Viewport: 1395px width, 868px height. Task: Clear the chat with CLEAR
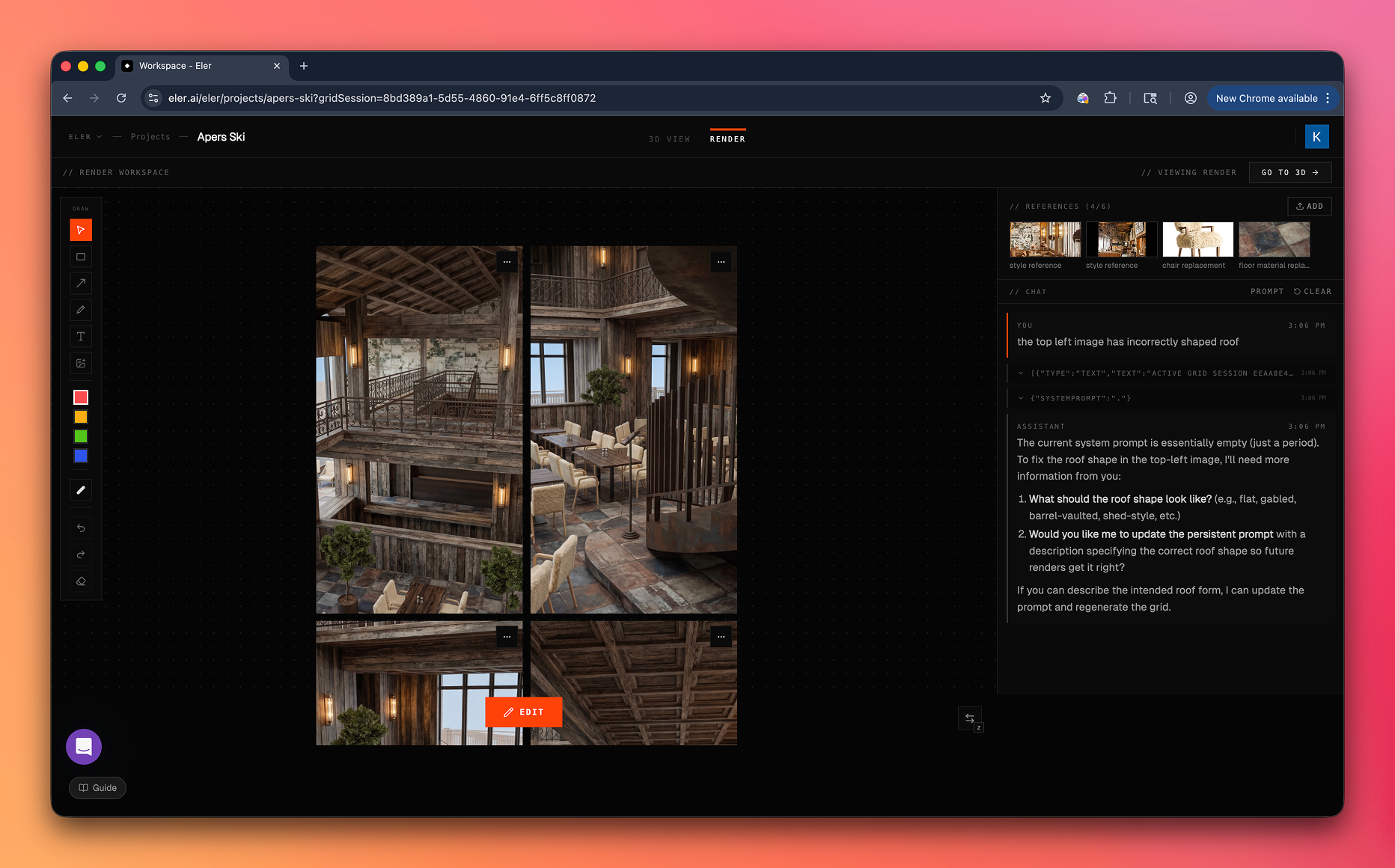[x=1313, y=292]
